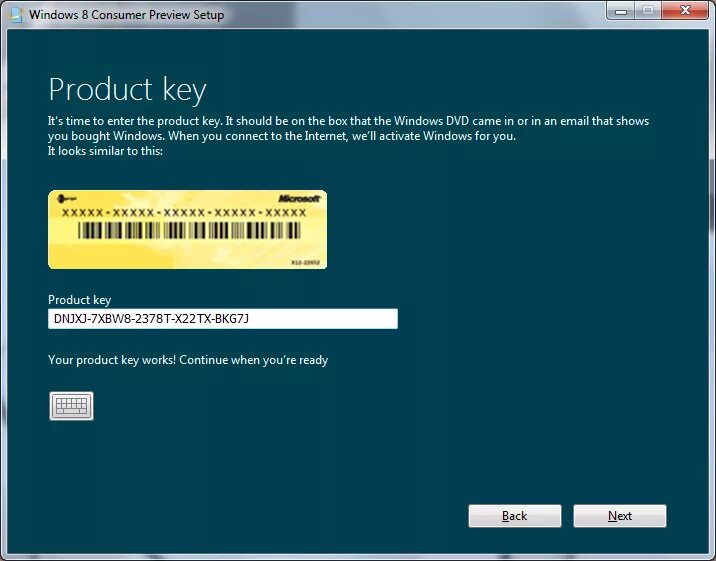Click the XXXXX key placeholder on sticker
The width and height of the screenshot is (716, 561).
click(184, 213)
